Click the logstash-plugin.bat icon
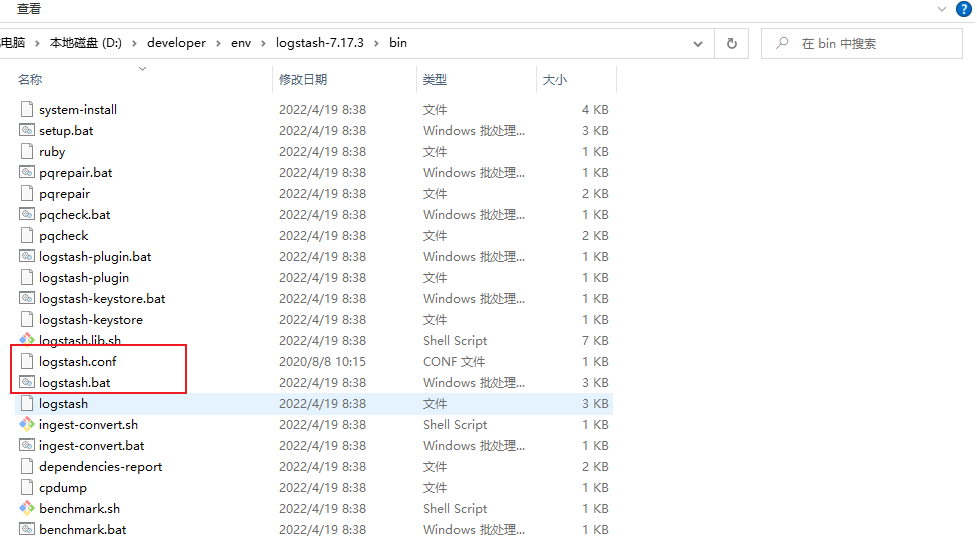Viewport: 977px width, 546px height. coord(27,256)
